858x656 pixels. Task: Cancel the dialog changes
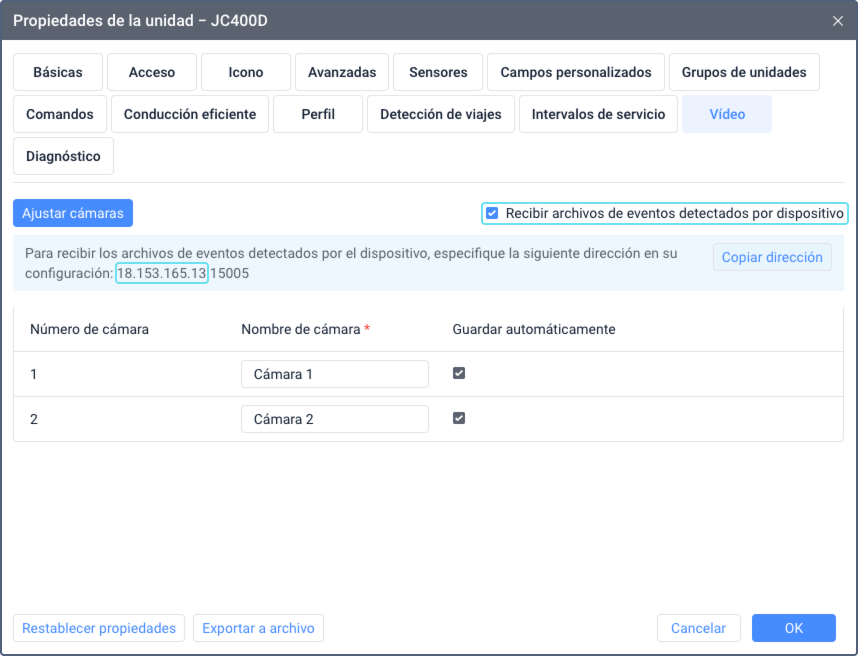coord(698,628)
